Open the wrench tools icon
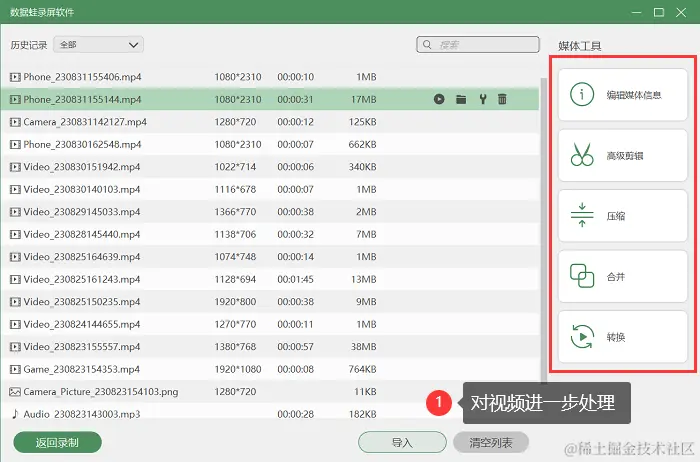Viewport: 700px width, 462px height. pos(483,99)
